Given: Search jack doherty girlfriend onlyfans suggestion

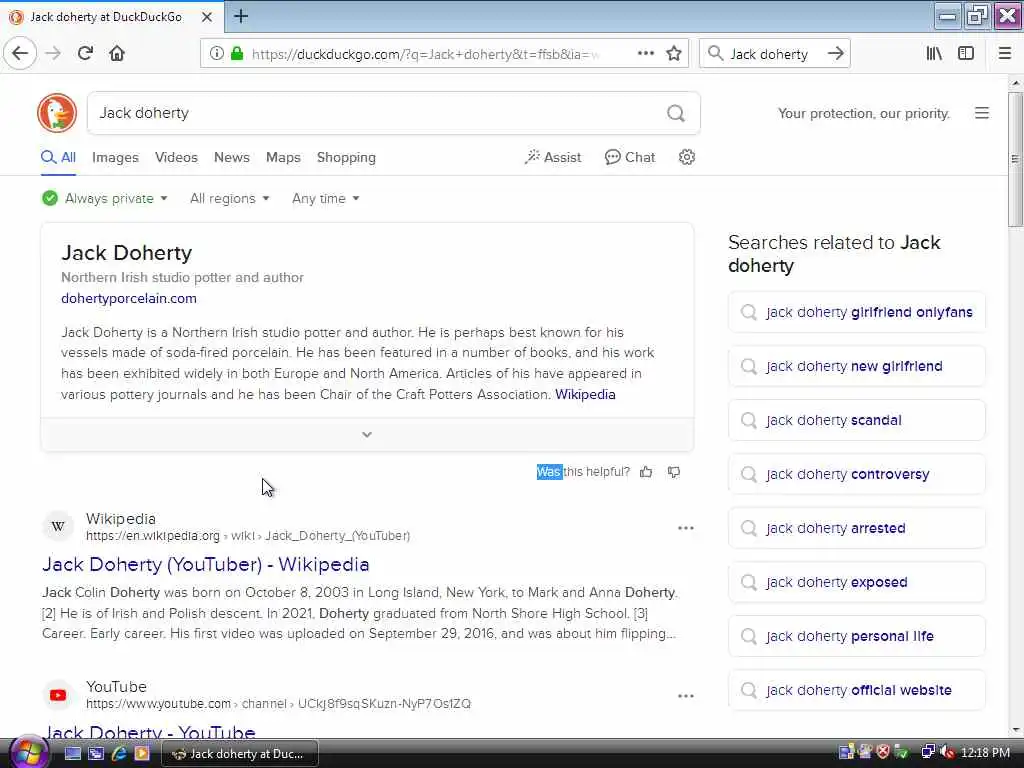Looking at the screenshot, I should (x=856, y=312).
